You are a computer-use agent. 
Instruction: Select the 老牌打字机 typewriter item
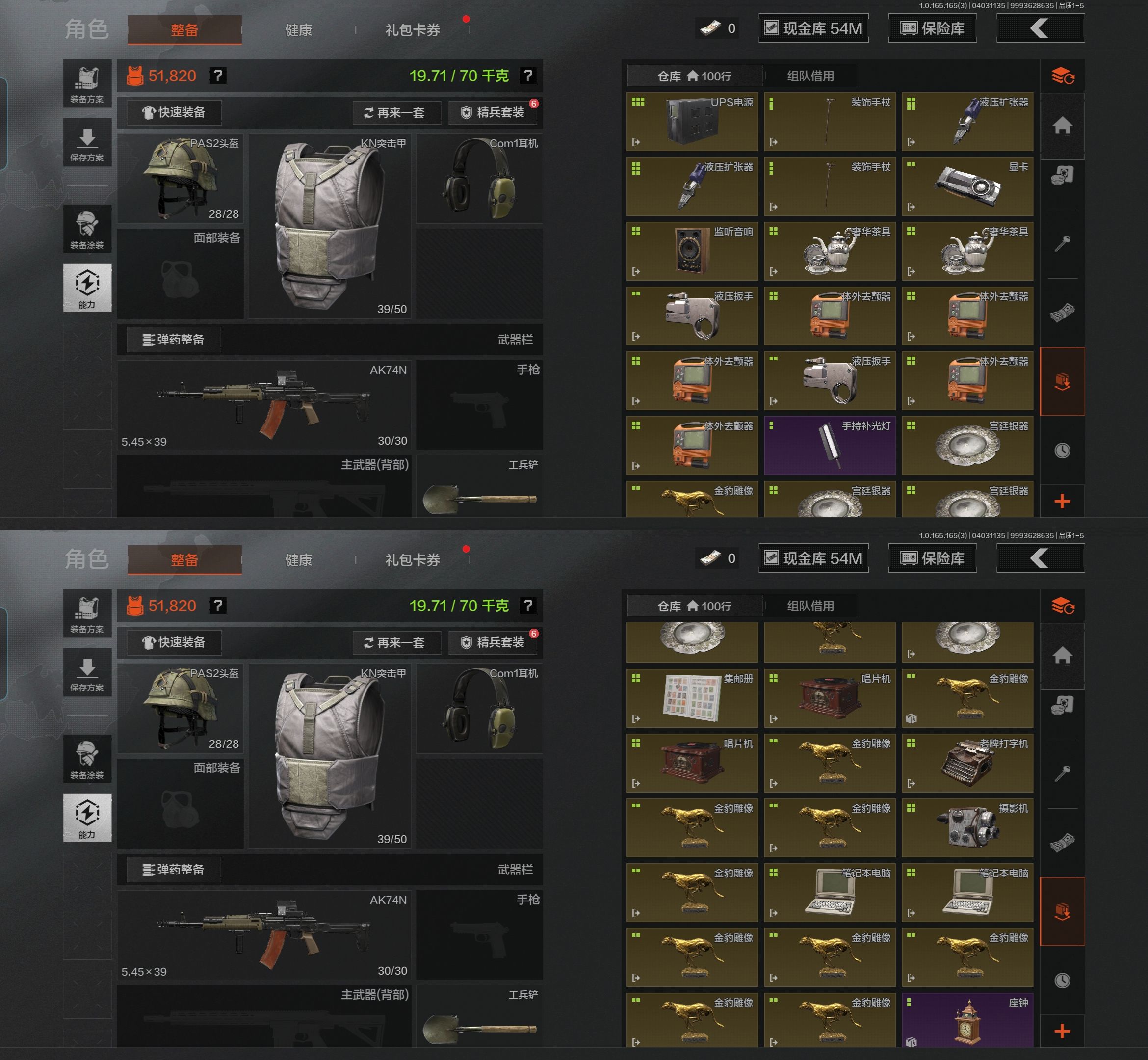(967, 763)
